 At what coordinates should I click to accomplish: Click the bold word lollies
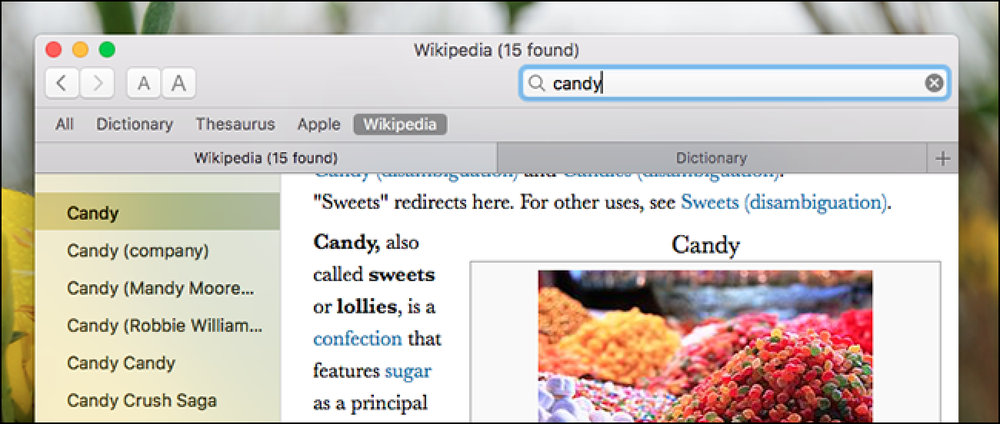366,307
